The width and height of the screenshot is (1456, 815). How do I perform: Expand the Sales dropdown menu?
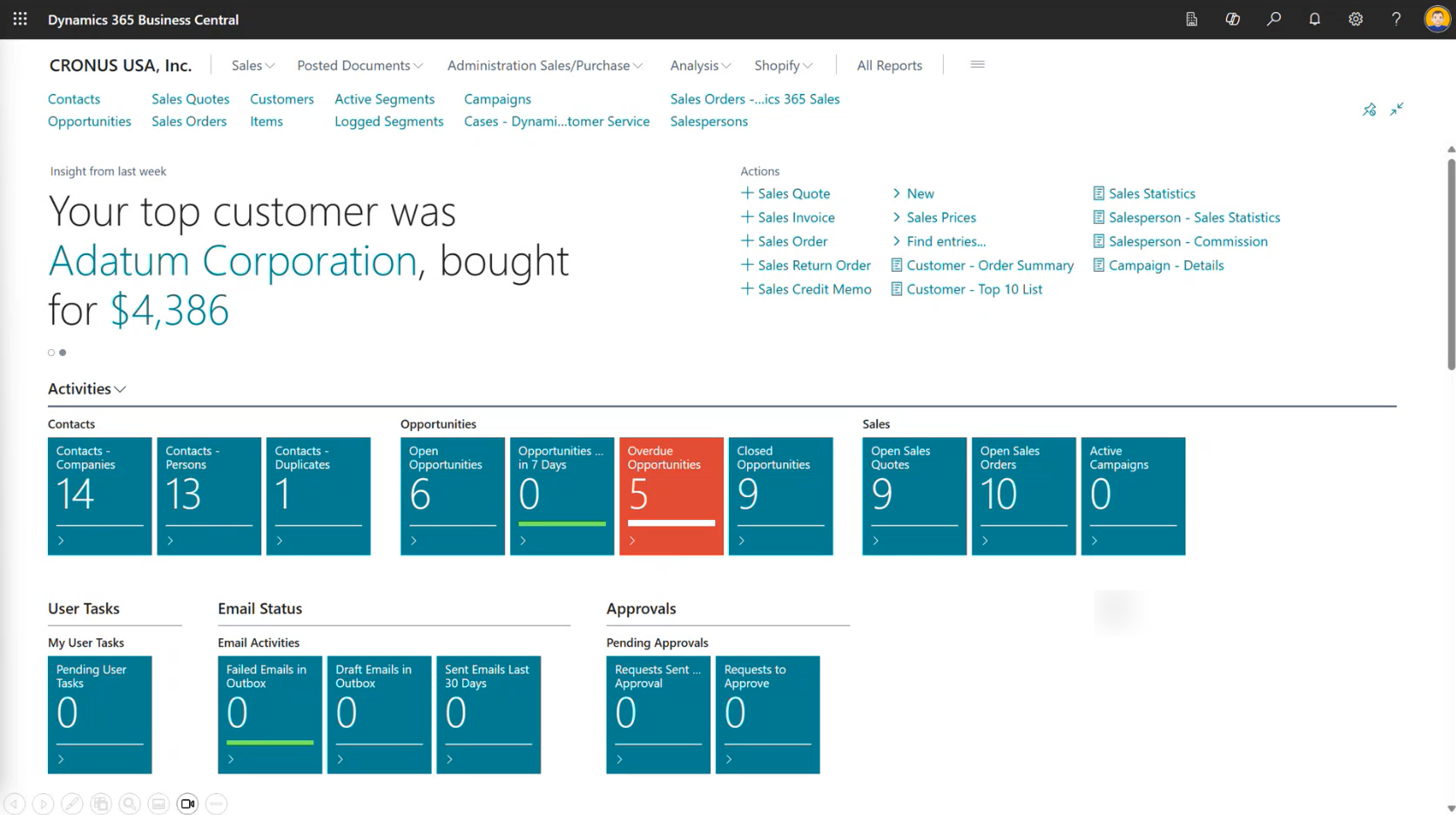coord(253,65)
